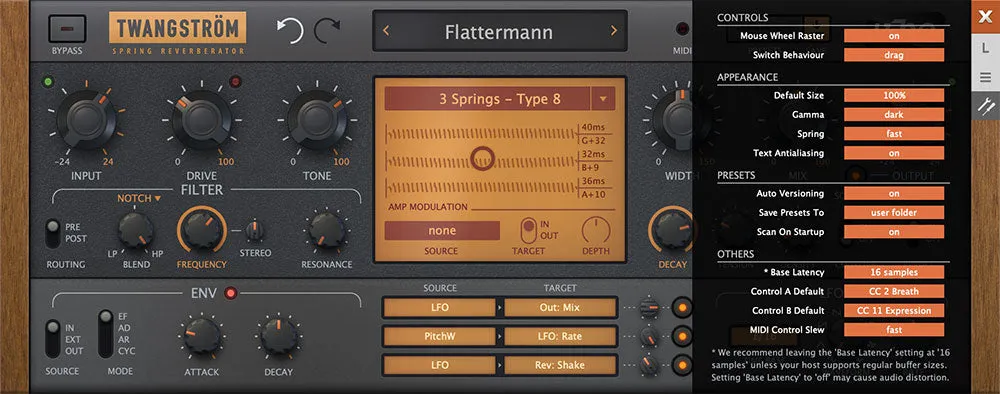Open the LFO: Rate target selector
1000x394 pixels.
(x=560, y=337)
